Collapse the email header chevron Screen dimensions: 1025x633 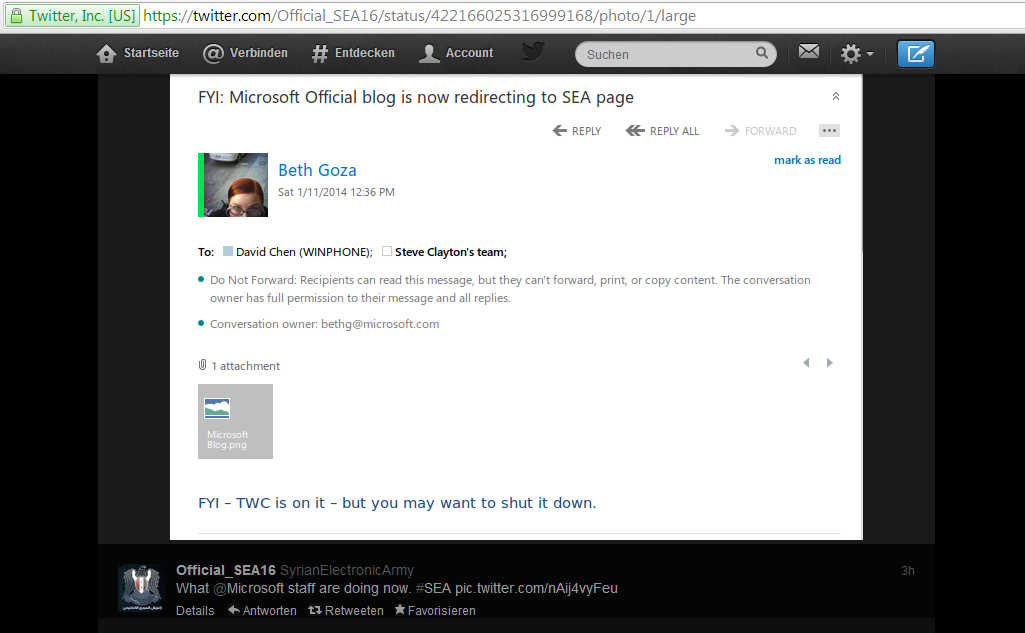click(x=835, y=97)
